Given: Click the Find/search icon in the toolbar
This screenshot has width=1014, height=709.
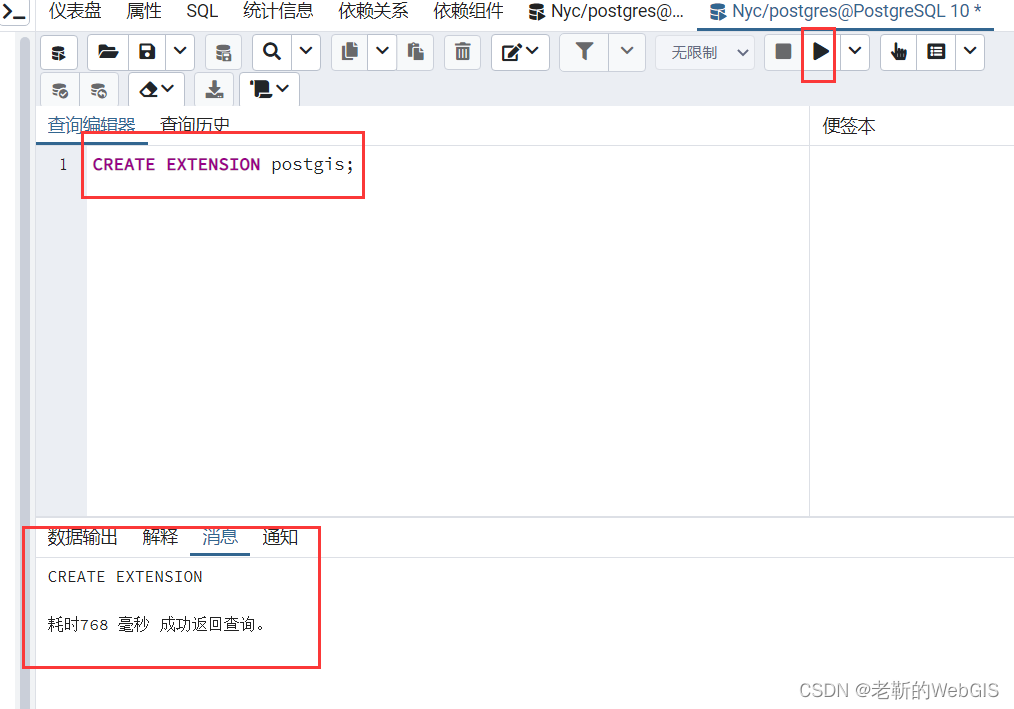Looking at the screenshot, I should pos(270,52).
